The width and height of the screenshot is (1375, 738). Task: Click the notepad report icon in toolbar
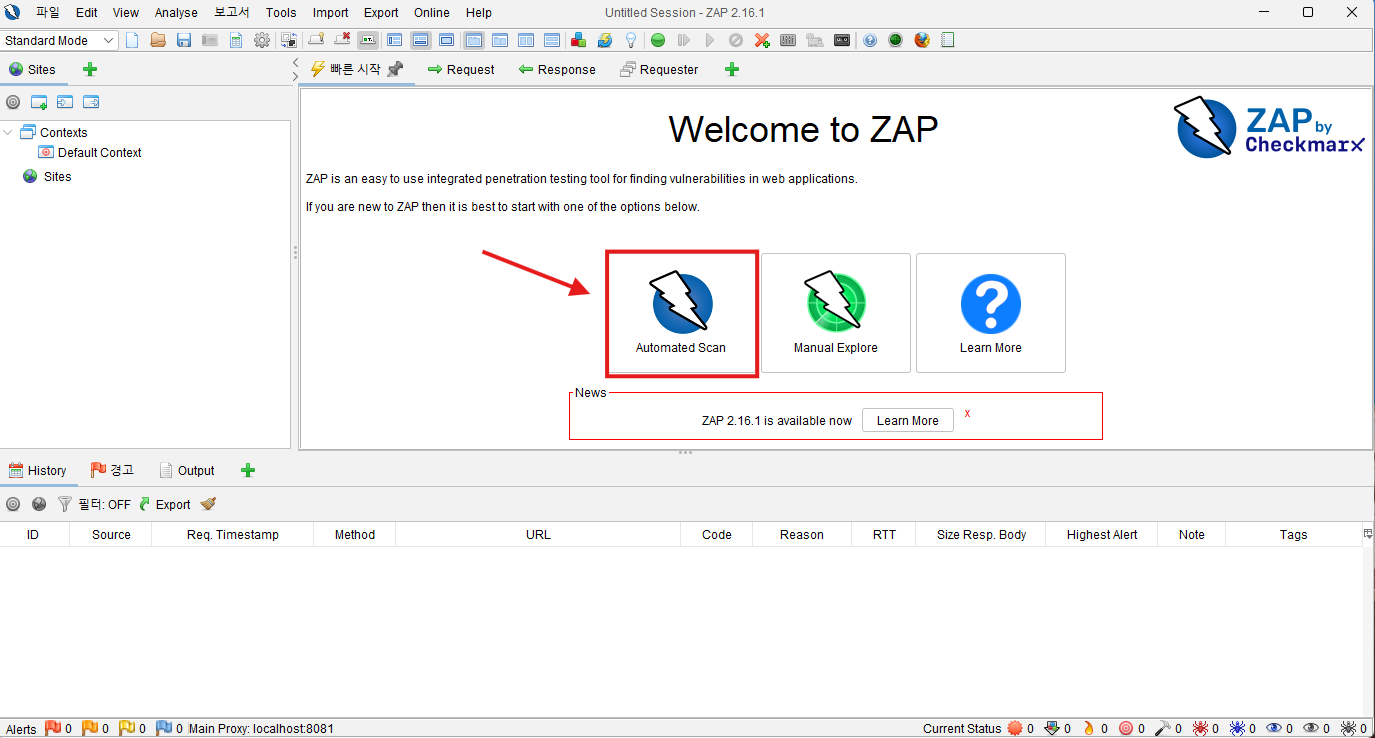click(x=948, y=41)
